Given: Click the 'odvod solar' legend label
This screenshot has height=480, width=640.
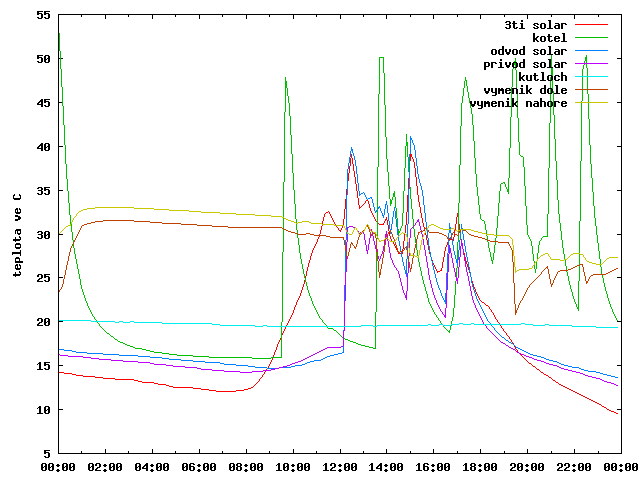Looking at the screenshot, I should coord(529,51).
